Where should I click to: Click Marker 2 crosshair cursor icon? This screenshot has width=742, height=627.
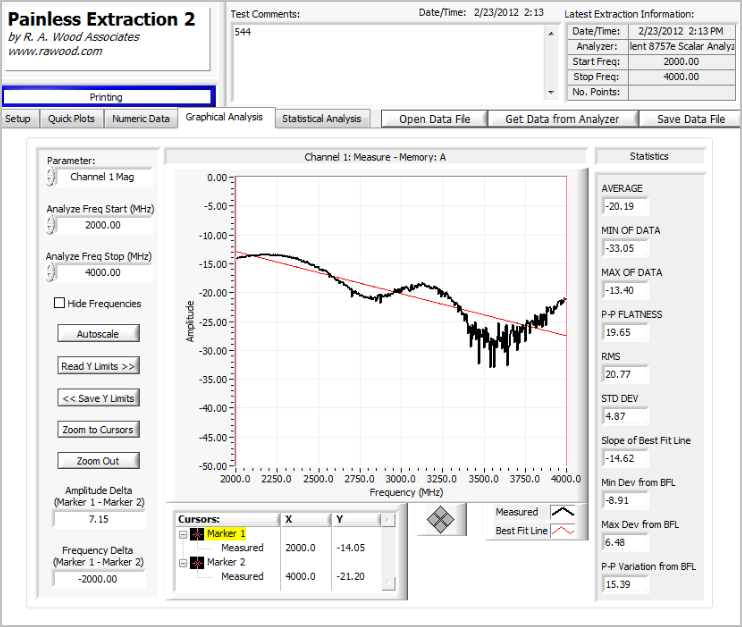197,563
